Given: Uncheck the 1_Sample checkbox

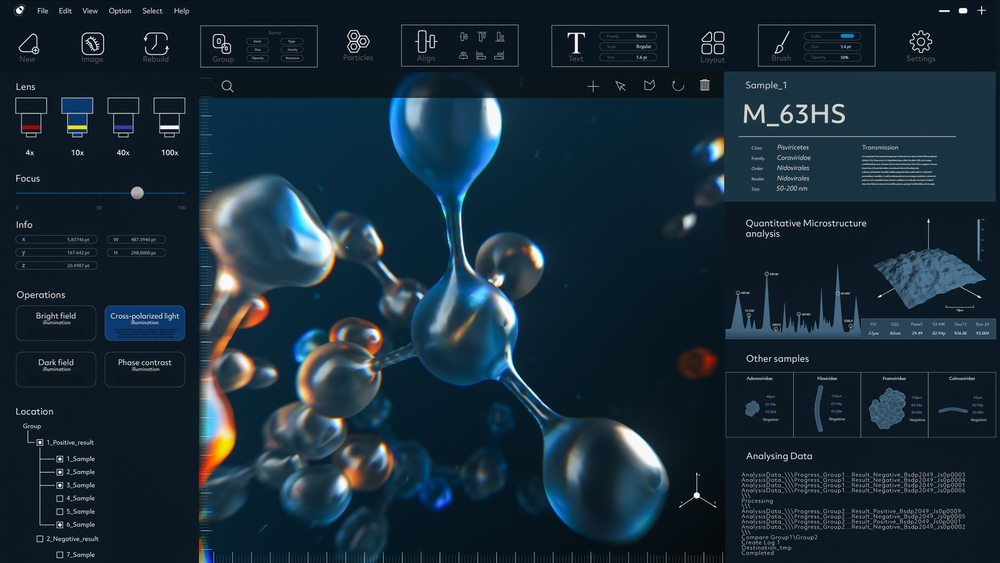Looking at the screenshot, I should click(x=60, y=459).
